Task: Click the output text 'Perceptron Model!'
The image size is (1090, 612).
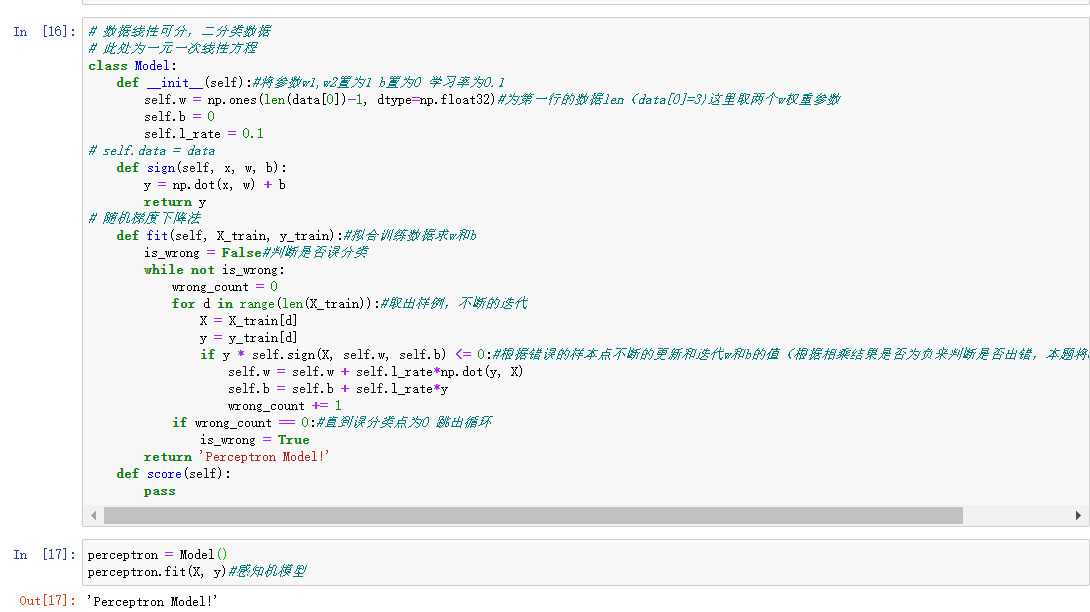Action: [152, 602]
